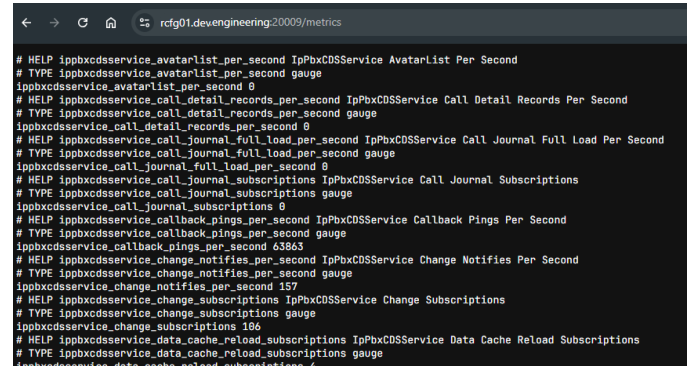Click the call_journal_full_load_per_second HELP line
688x366 pixels.
tap(340, 140)
